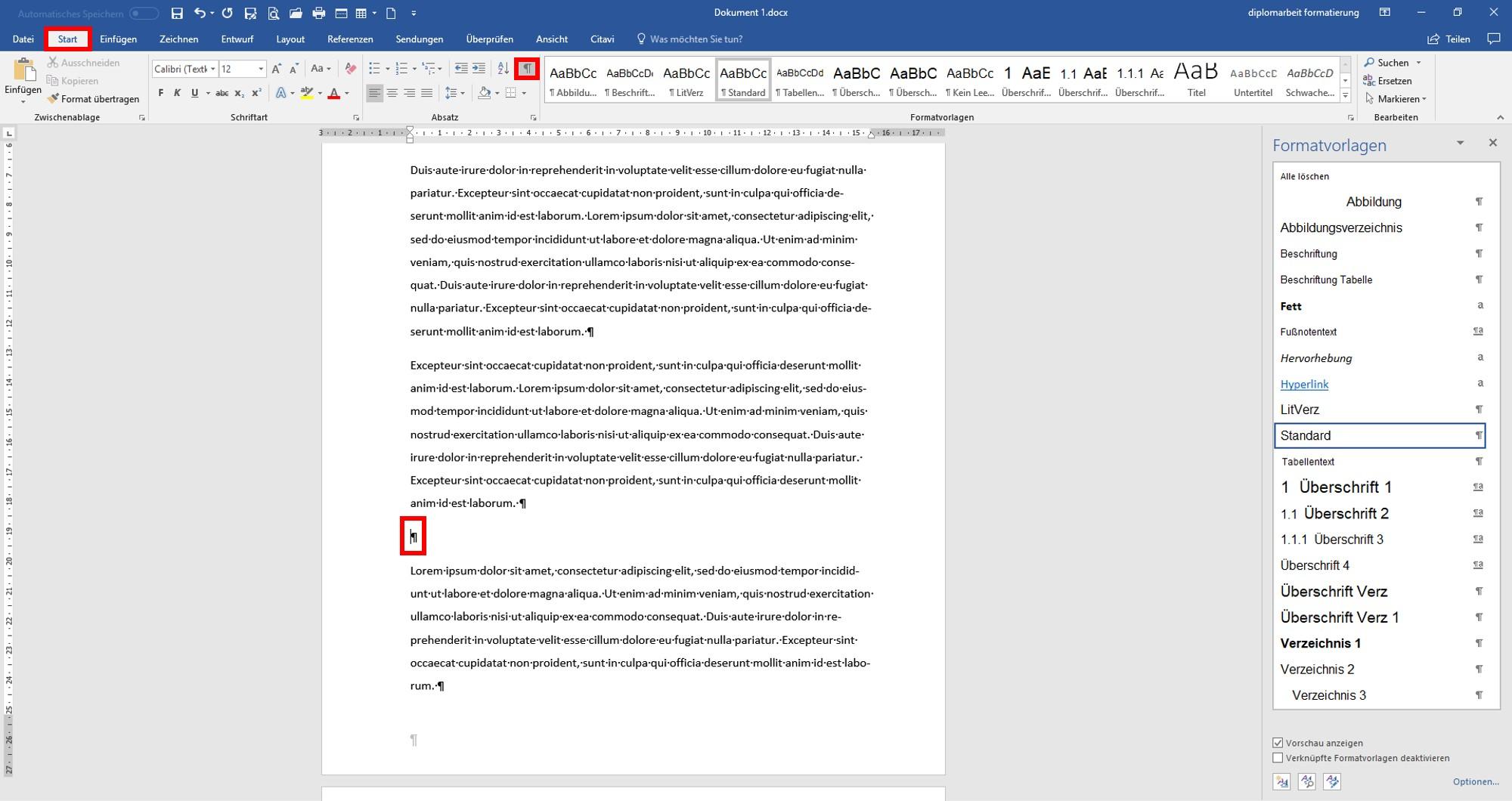Viewport: 1512px width, 801px height.
Task: Open the font color red swatch
Action: point(333,93)
